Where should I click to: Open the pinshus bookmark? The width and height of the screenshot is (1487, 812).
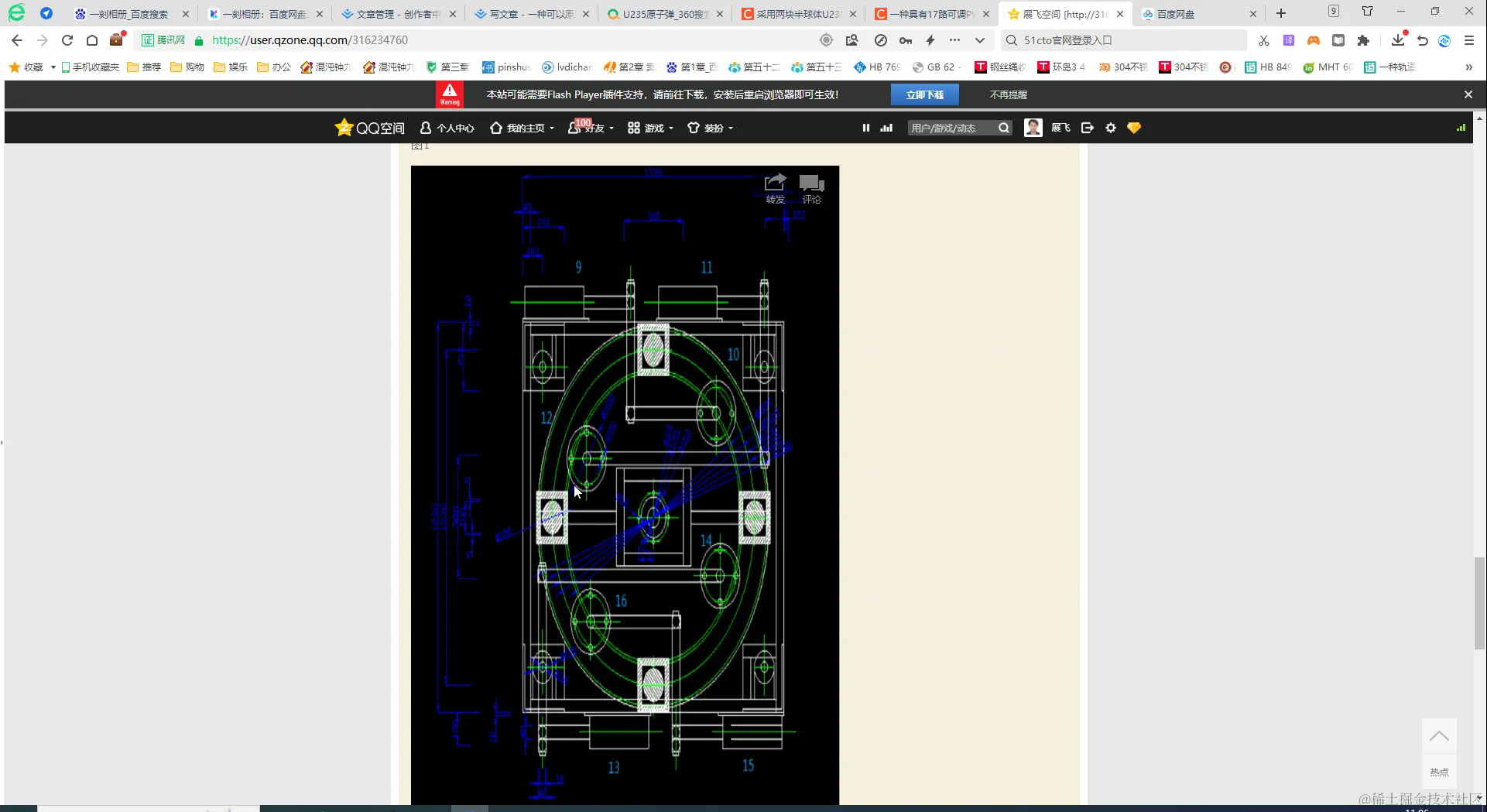coord(506,67)
